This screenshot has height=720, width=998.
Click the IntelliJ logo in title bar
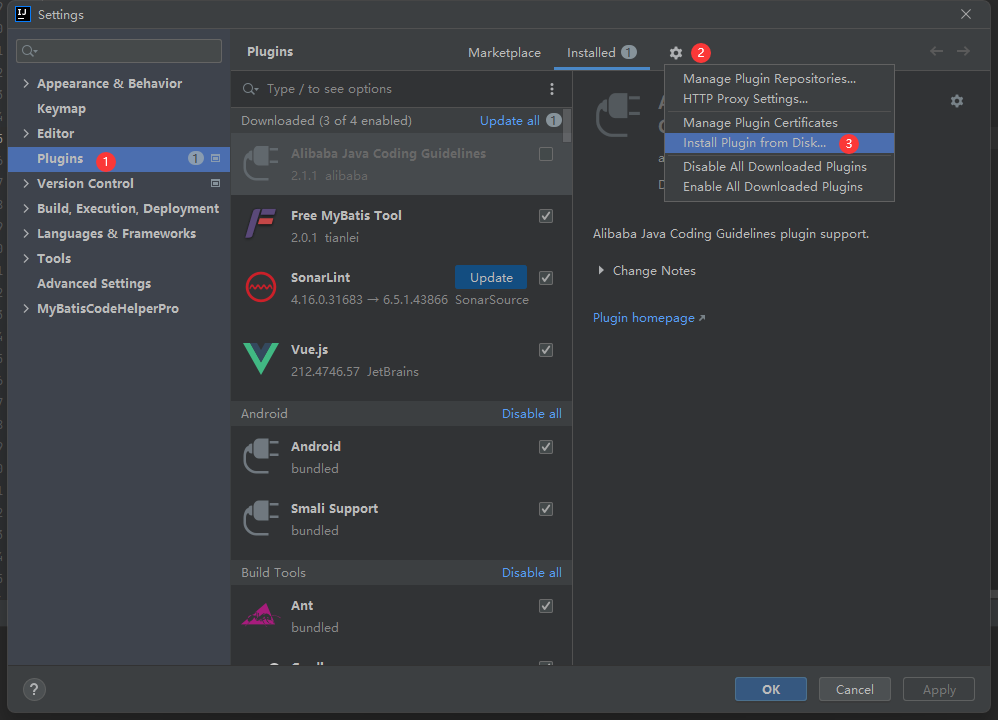(22, 14)
